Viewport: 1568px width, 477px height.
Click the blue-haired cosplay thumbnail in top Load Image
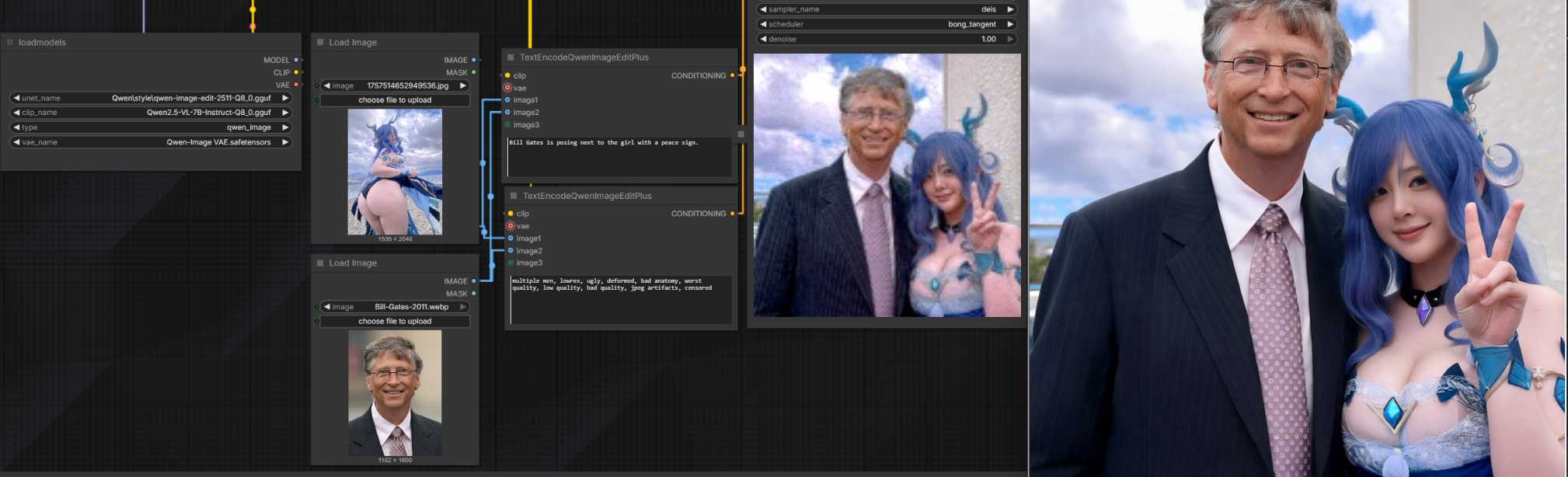tap(395, 172)
